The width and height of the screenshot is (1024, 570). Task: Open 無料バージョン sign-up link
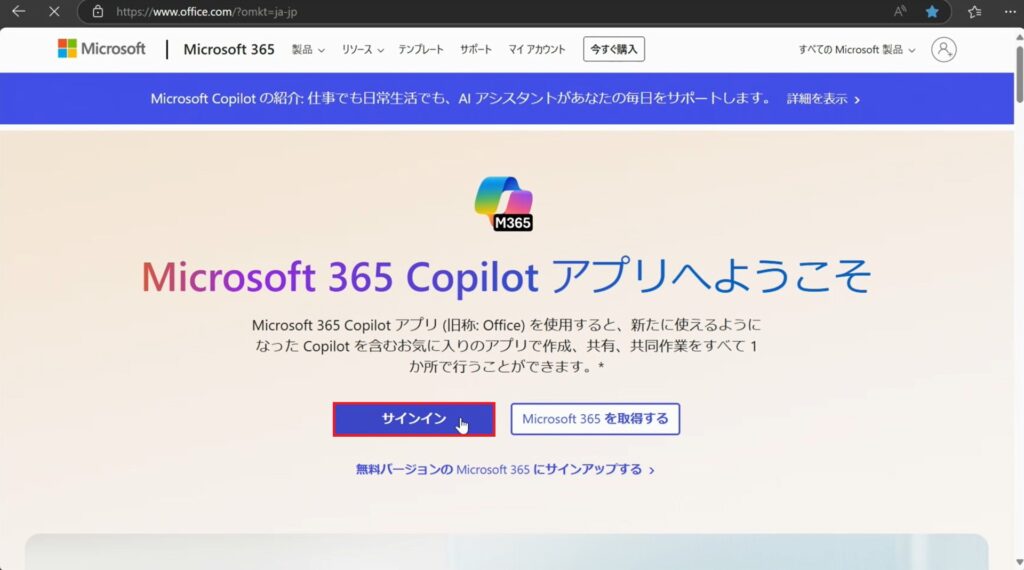505,469
